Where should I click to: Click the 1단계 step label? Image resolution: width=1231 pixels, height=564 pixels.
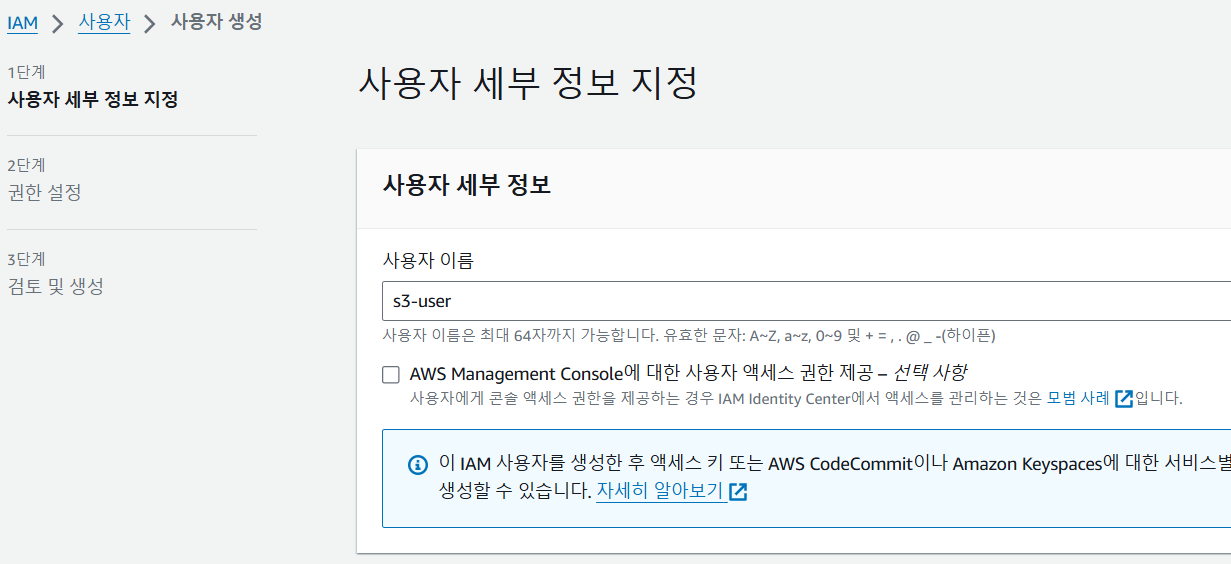pos(26,72)
